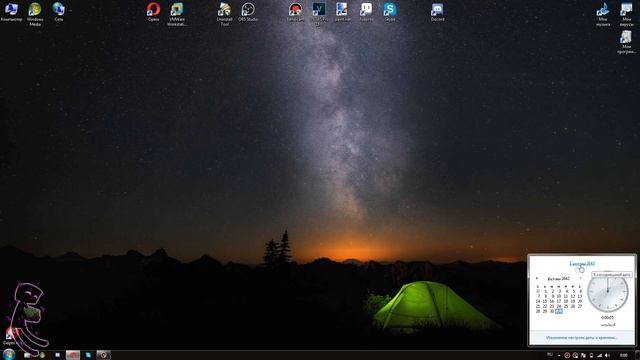Open the red taskbar application button
640x360 pixels.
coord(73,355)
